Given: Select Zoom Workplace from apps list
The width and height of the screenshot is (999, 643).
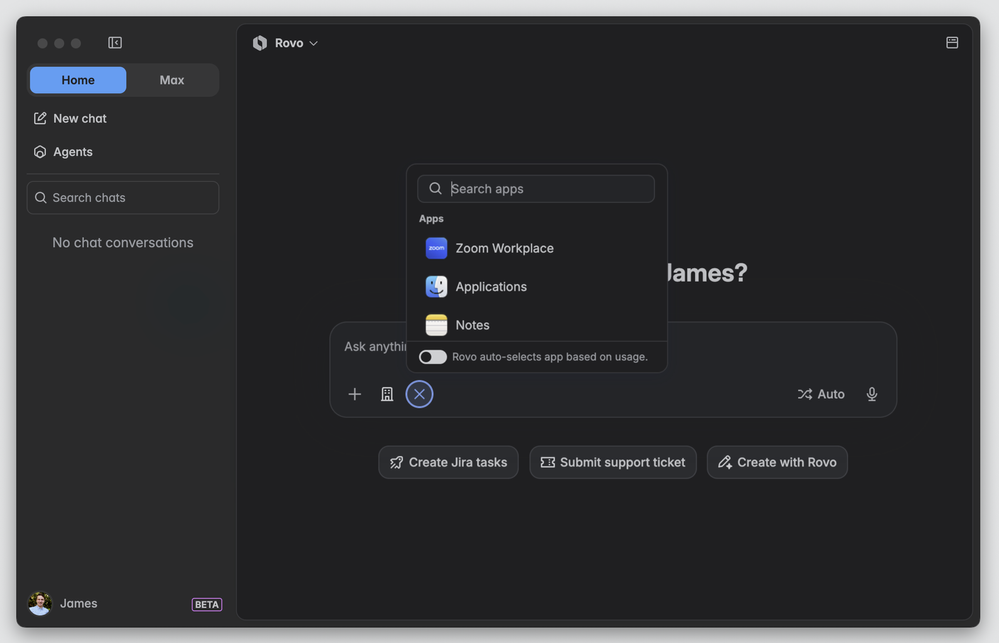Looking at the screenshot, I should (536, 249).
